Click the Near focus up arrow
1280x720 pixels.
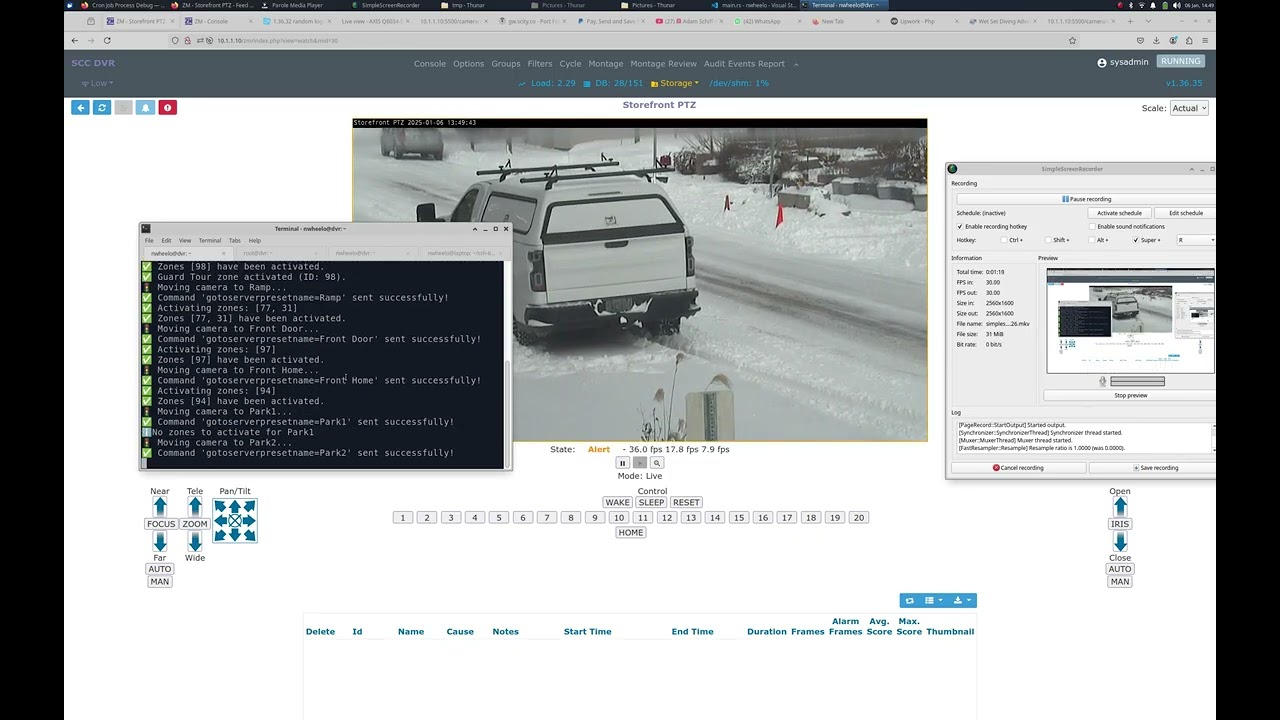click(160, 507)
